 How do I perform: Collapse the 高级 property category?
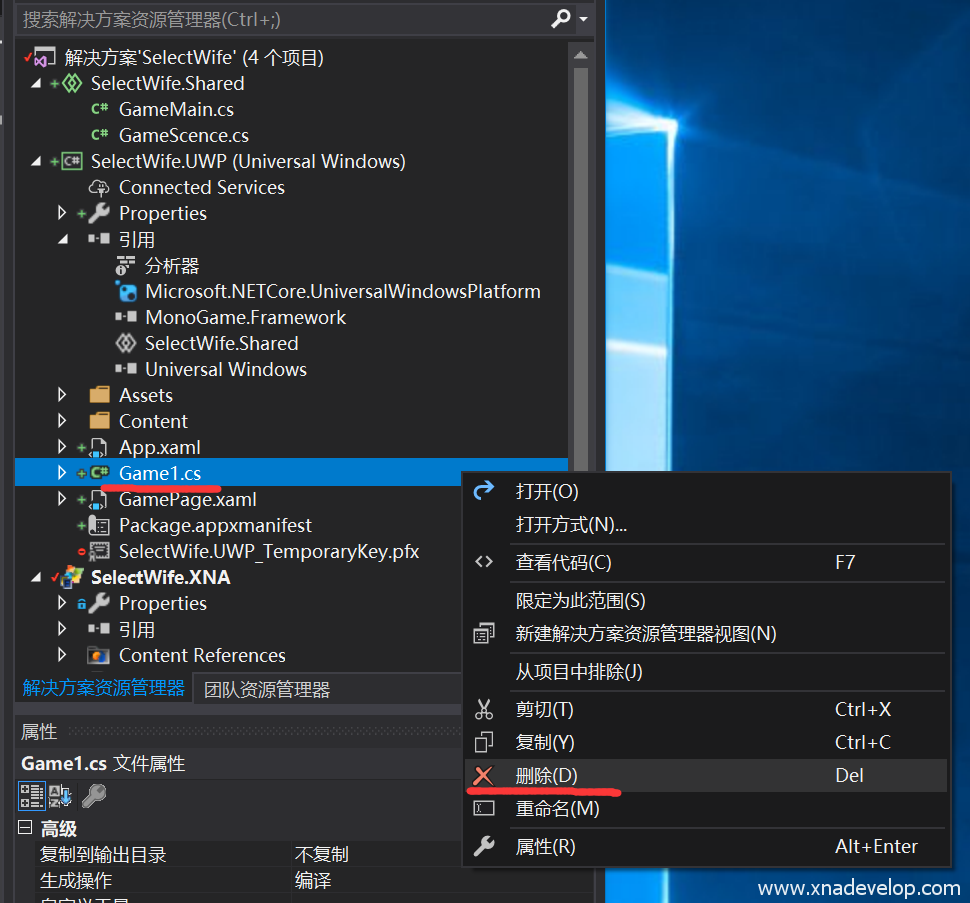(26, 829)
